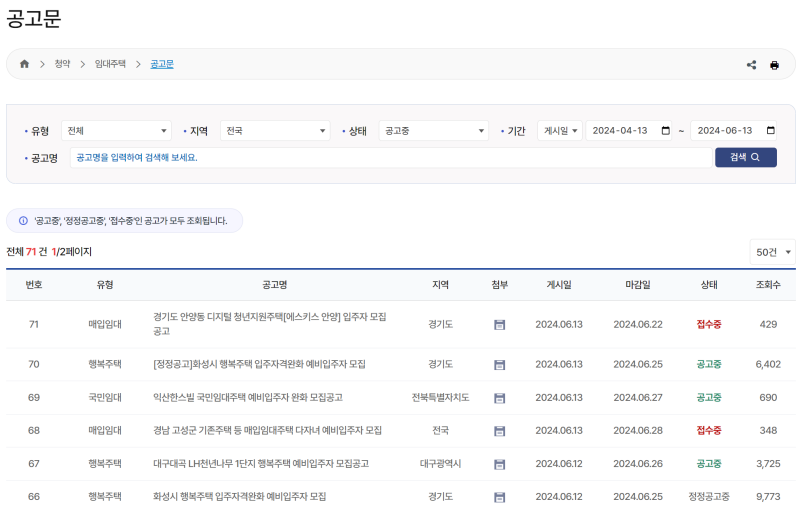Click the 첨부 column header
Image resolution: width=800 pixels, height=509 pixels.
tap(499, 285)
